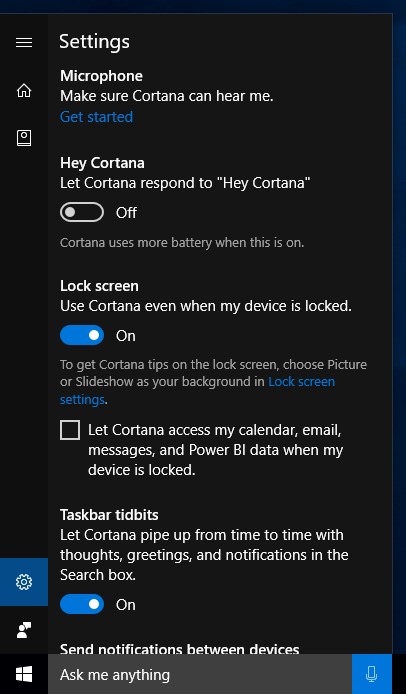Viewport: 406px width, 694px height.
Task: Click the Get started link
Action: (x=97, y=117)
